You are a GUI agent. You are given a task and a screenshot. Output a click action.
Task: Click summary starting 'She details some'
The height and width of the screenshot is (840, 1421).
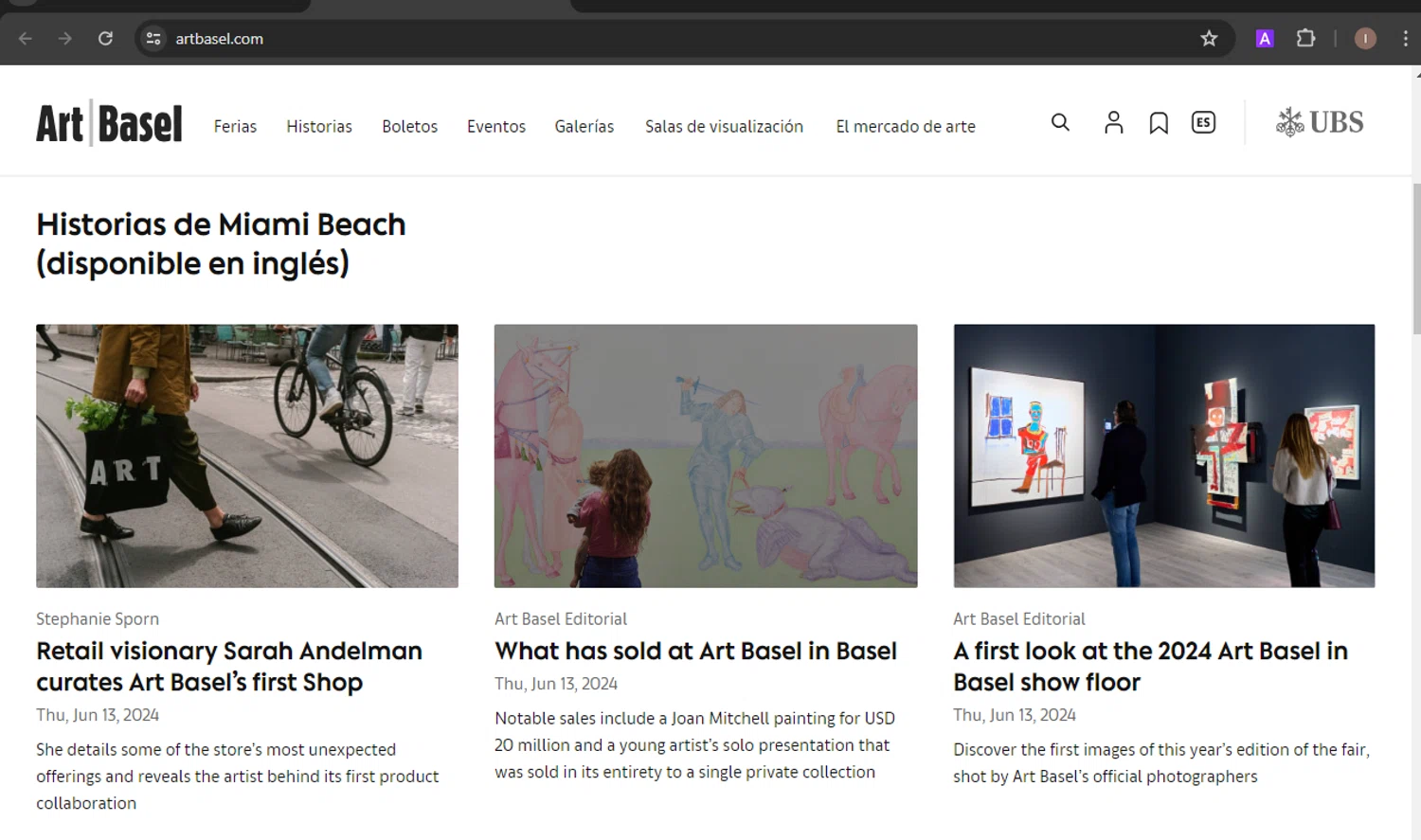(x=238, y=777)
